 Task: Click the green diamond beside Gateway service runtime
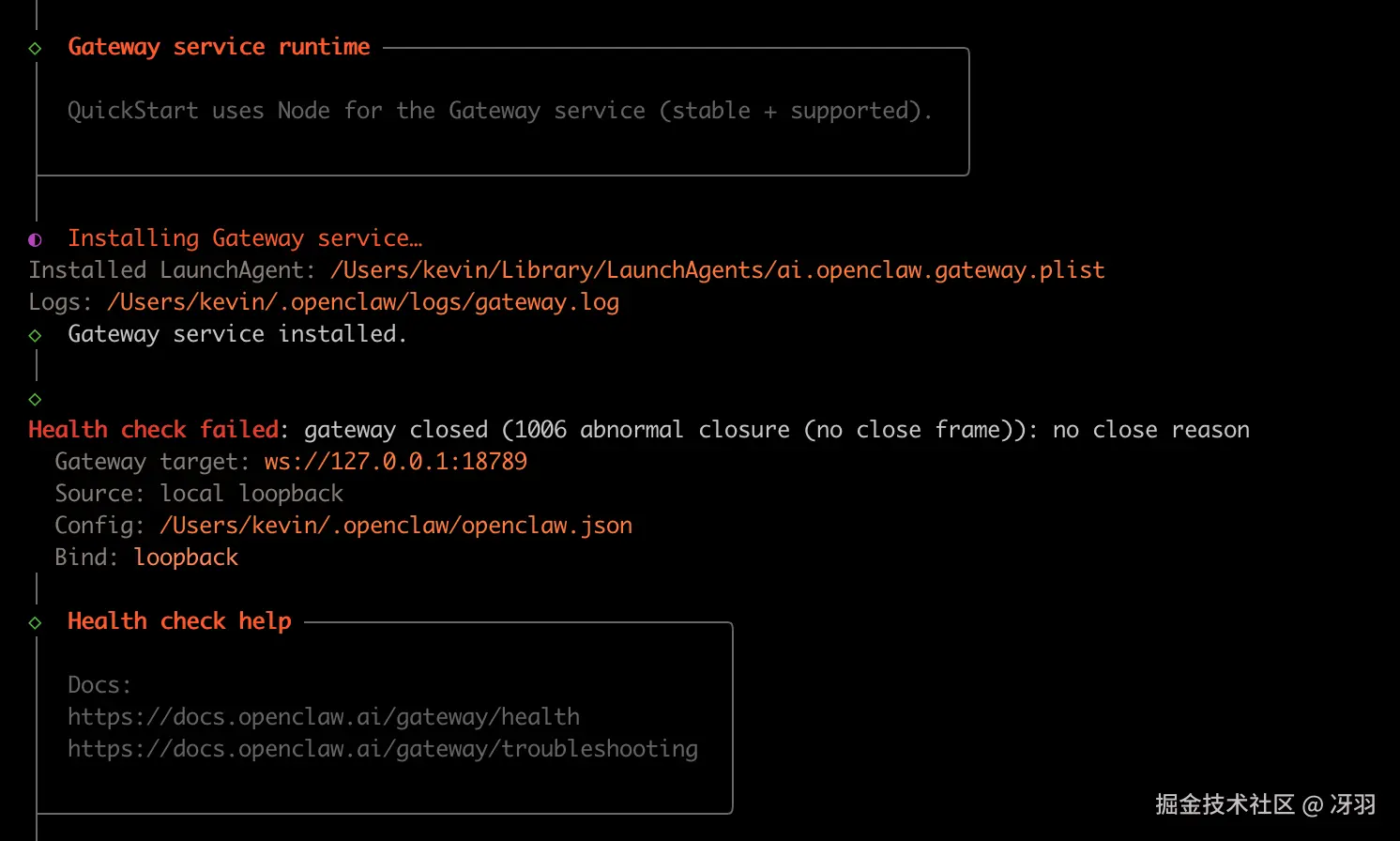pyautogui.click(x=35, y=48)
